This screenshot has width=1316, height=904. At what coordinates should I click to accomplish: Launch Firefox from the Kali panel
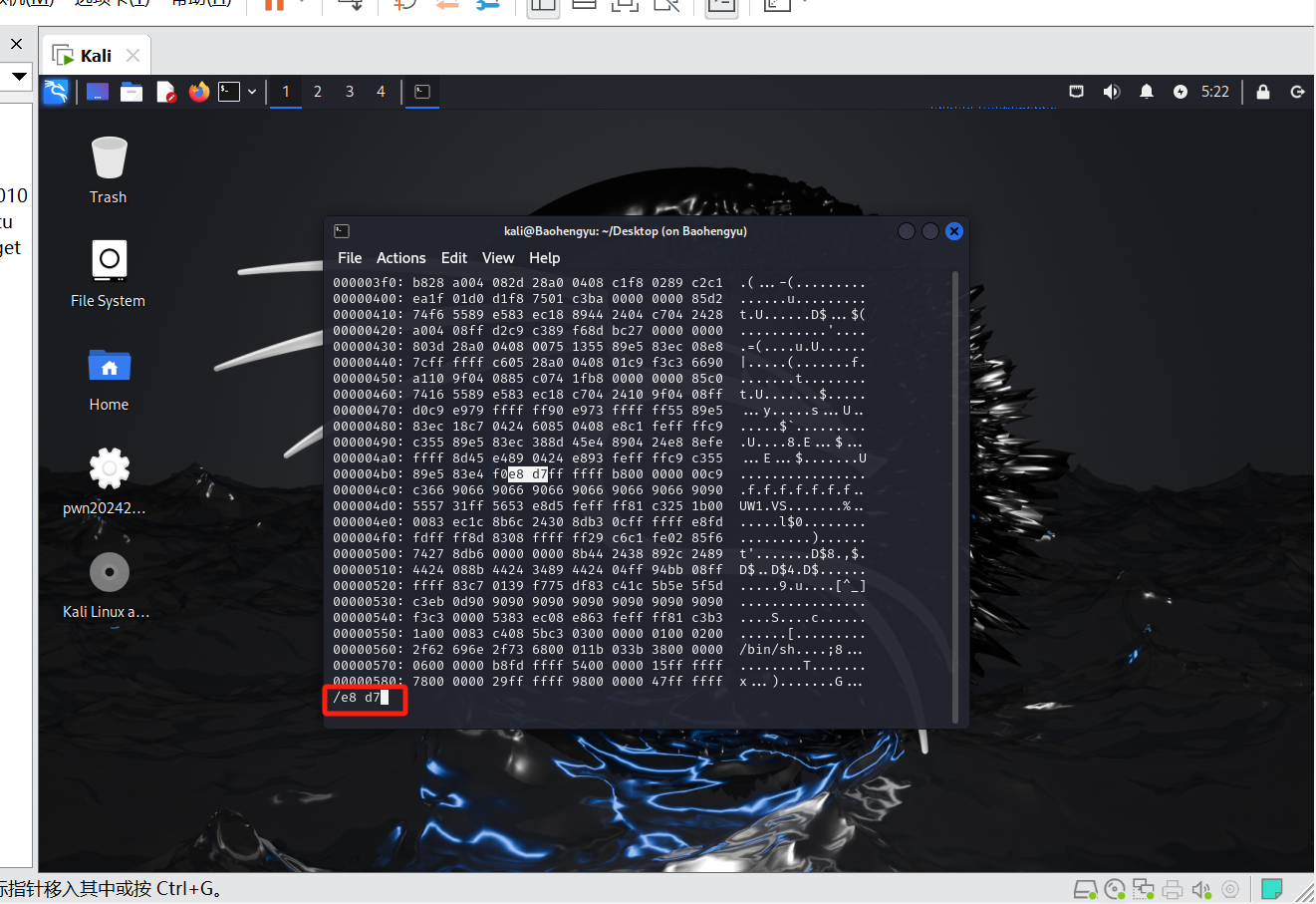tap(199, 92)
